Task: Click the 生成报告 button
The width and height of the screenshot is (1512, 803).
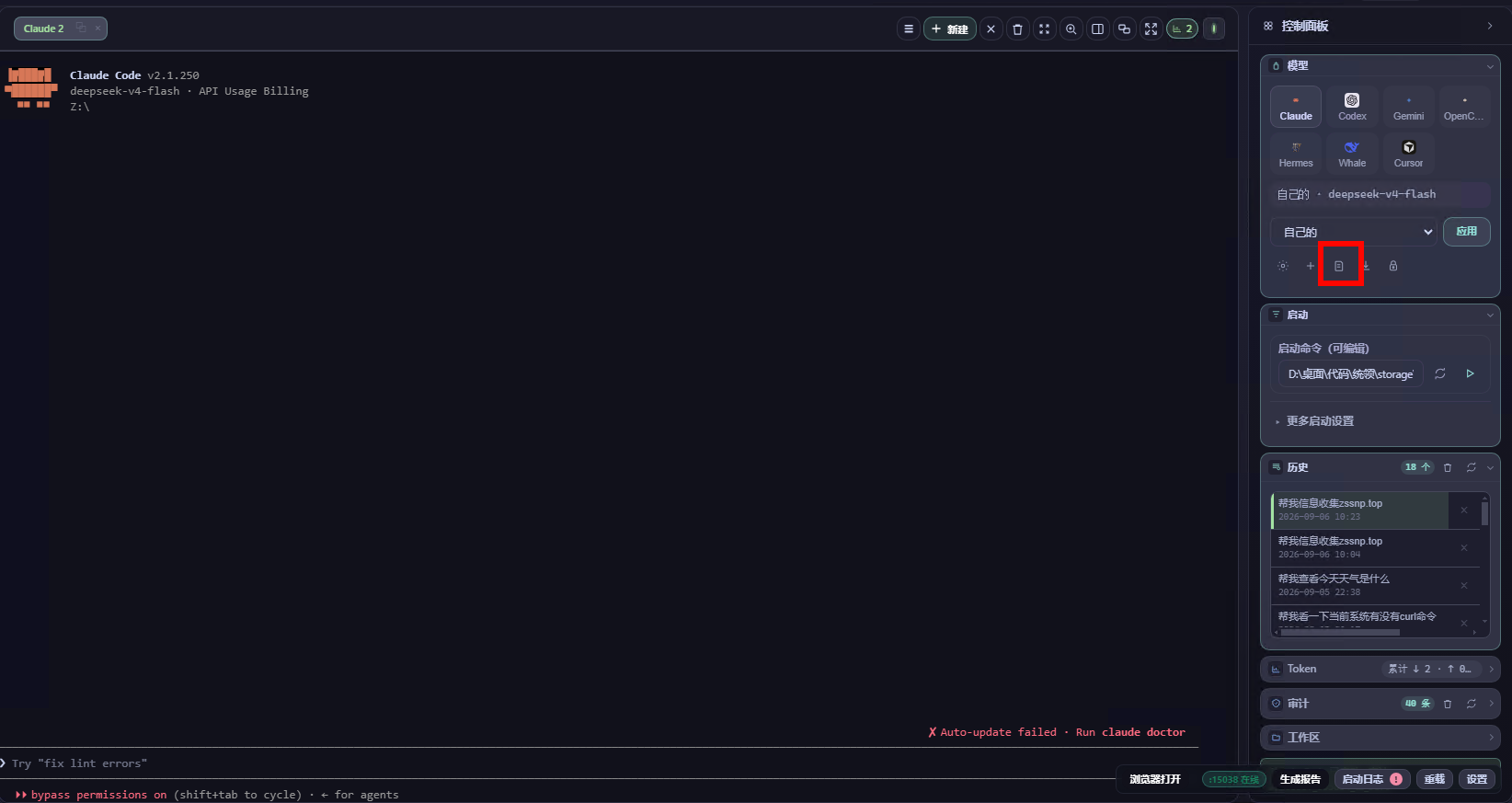Action: coord(1300,779)
